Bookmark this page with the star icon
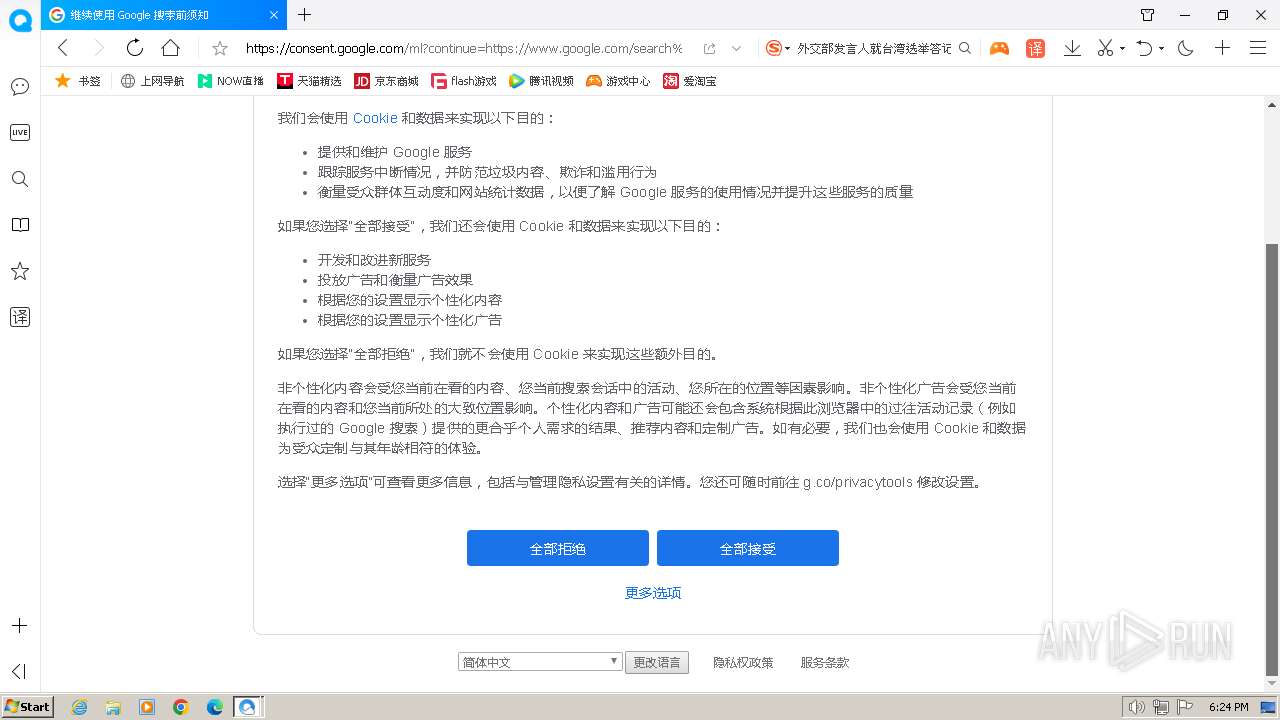The height and width of the screenshot is (720, 1280). click(x=220, y=48)
